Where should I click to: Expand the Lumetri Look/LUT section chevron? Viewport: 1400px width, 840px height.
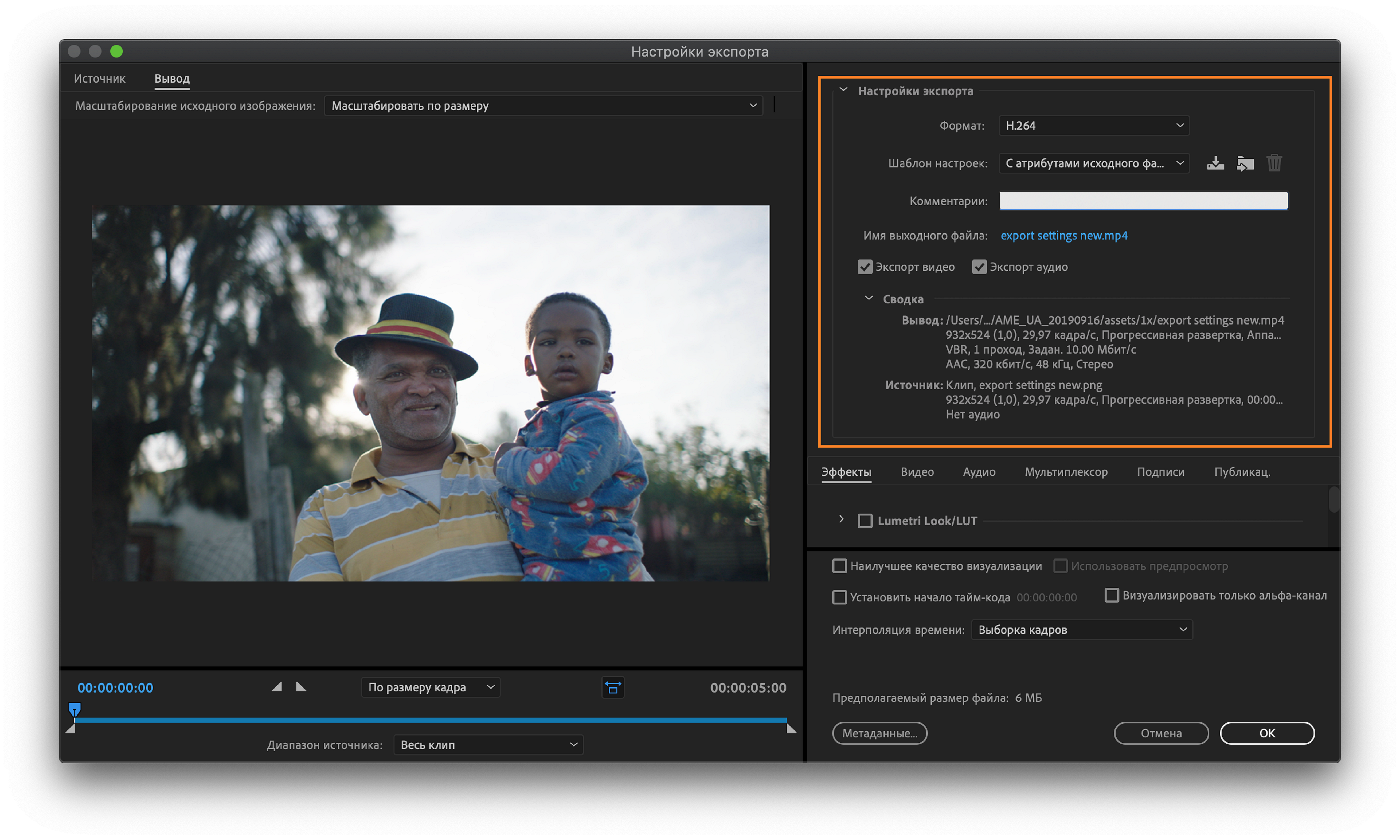pyautogui.click(x=842, y=519)
